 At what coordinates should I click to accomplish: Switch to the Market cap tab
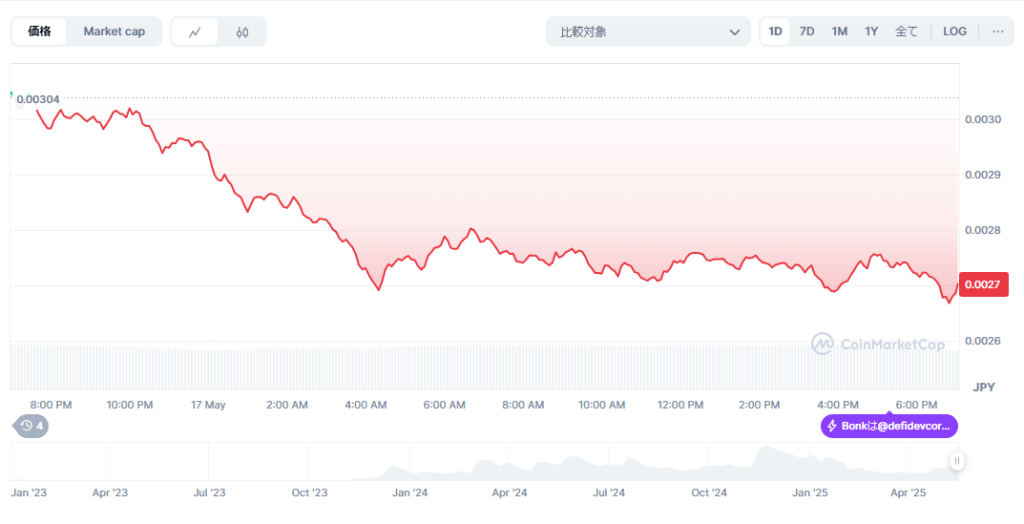pos(114,31)
